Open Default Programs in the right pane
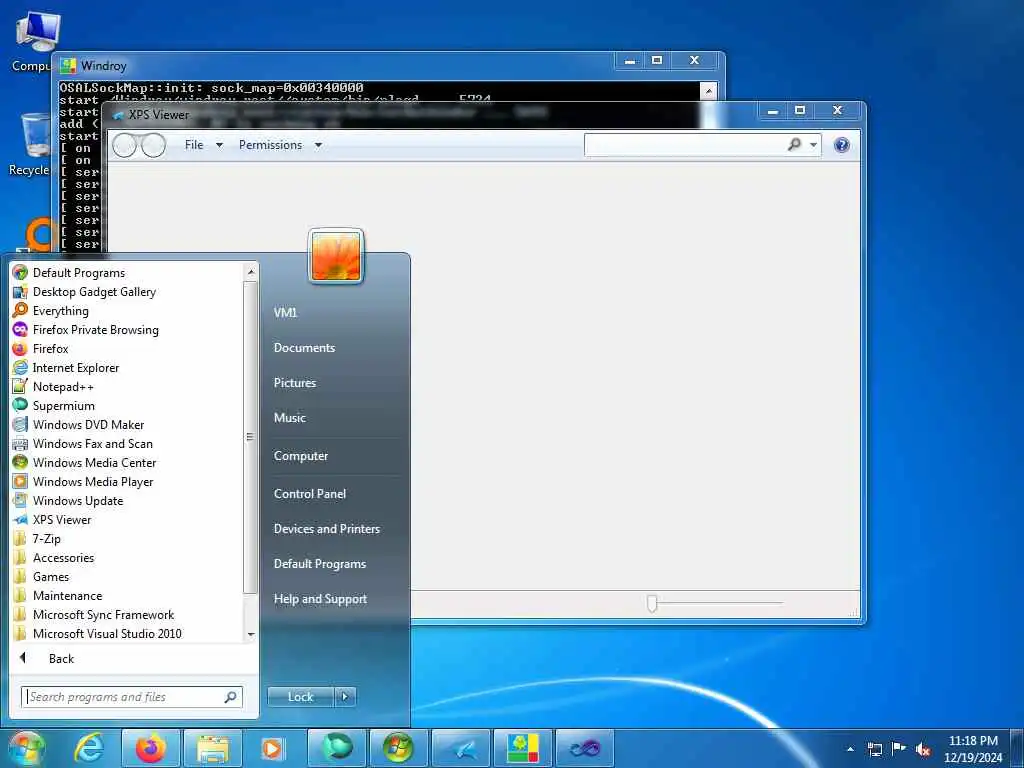Image resolution: width=1024 pixels, height=768 pixels. click(319, 564)
